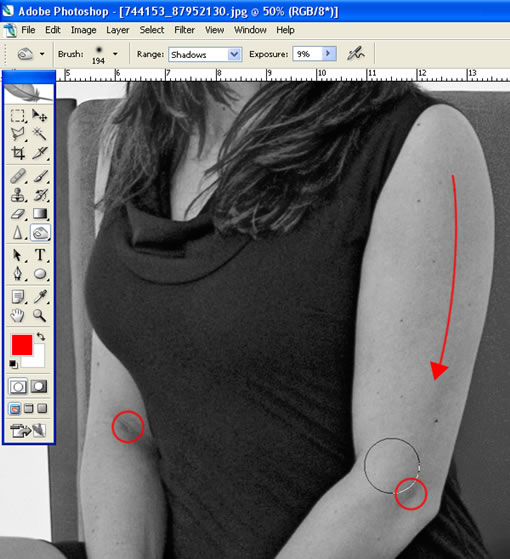Select the Zoom magnifier tool
The image size is (510, 559).
pos(40,316)
